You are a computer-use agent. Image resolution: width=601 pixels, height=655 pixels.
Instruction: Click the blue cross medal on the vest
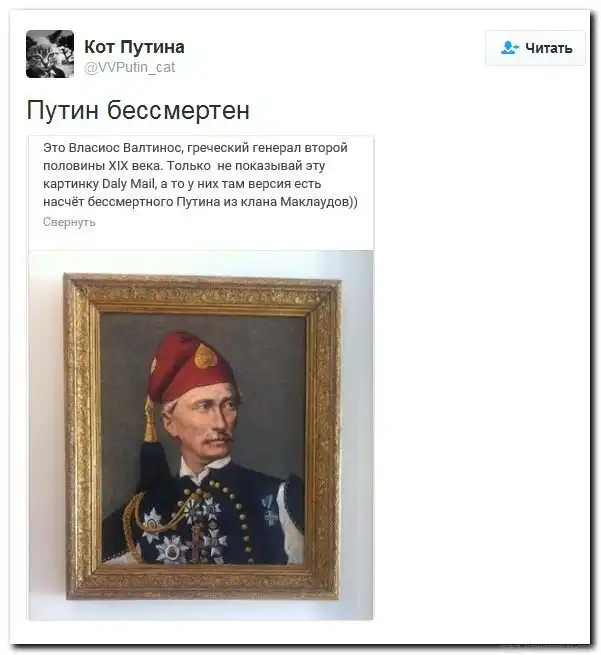[x=269, y=512]
